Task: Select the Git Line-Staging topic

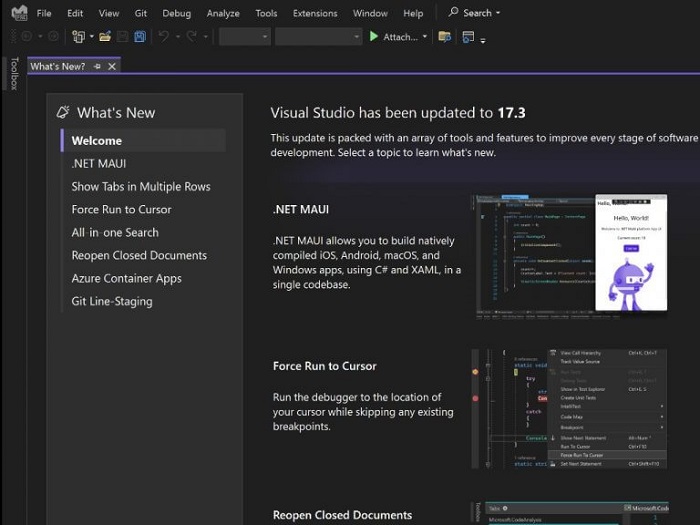Action: click(111, 301)
